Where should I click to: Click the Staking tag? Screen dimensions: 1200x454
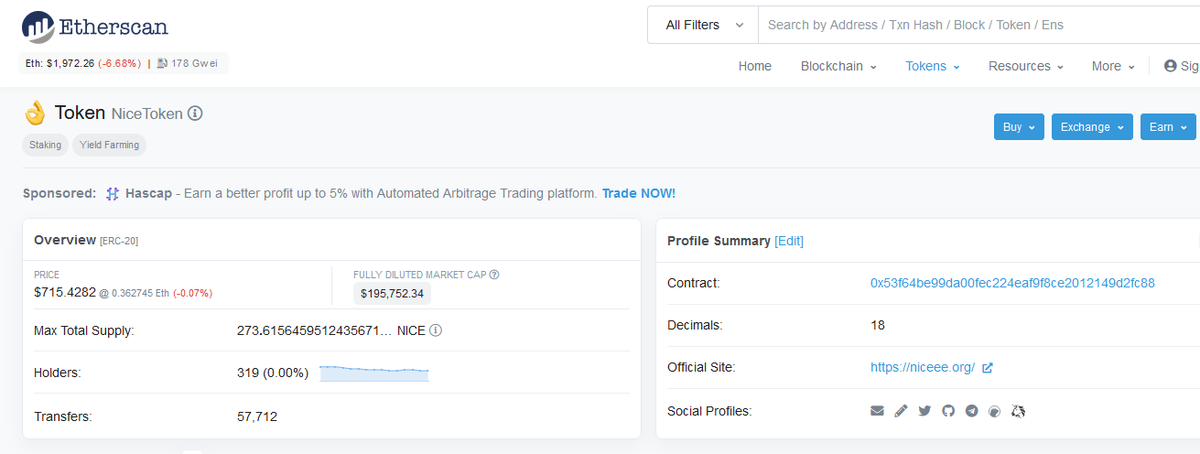(45, 145)
